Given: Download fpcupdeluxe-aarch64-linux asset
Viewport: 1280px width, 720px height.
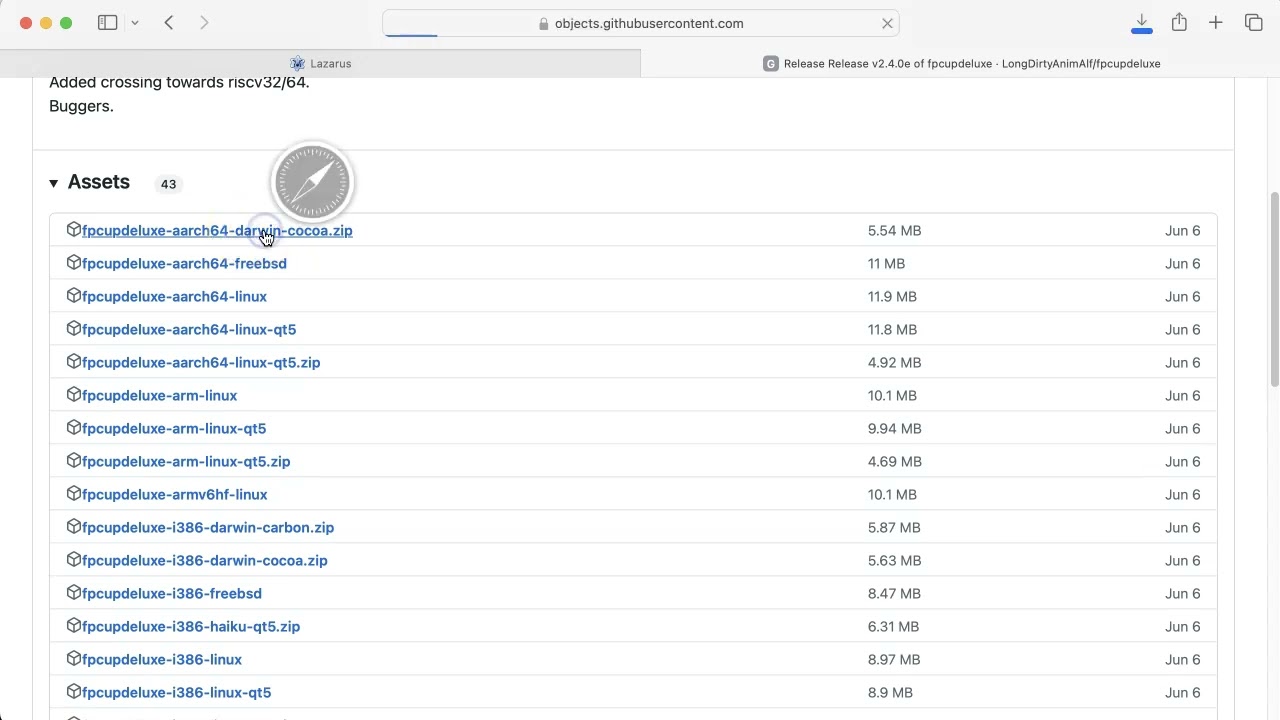Looking at the screenshot, I should pyautogui.click(x=174, y=297).
